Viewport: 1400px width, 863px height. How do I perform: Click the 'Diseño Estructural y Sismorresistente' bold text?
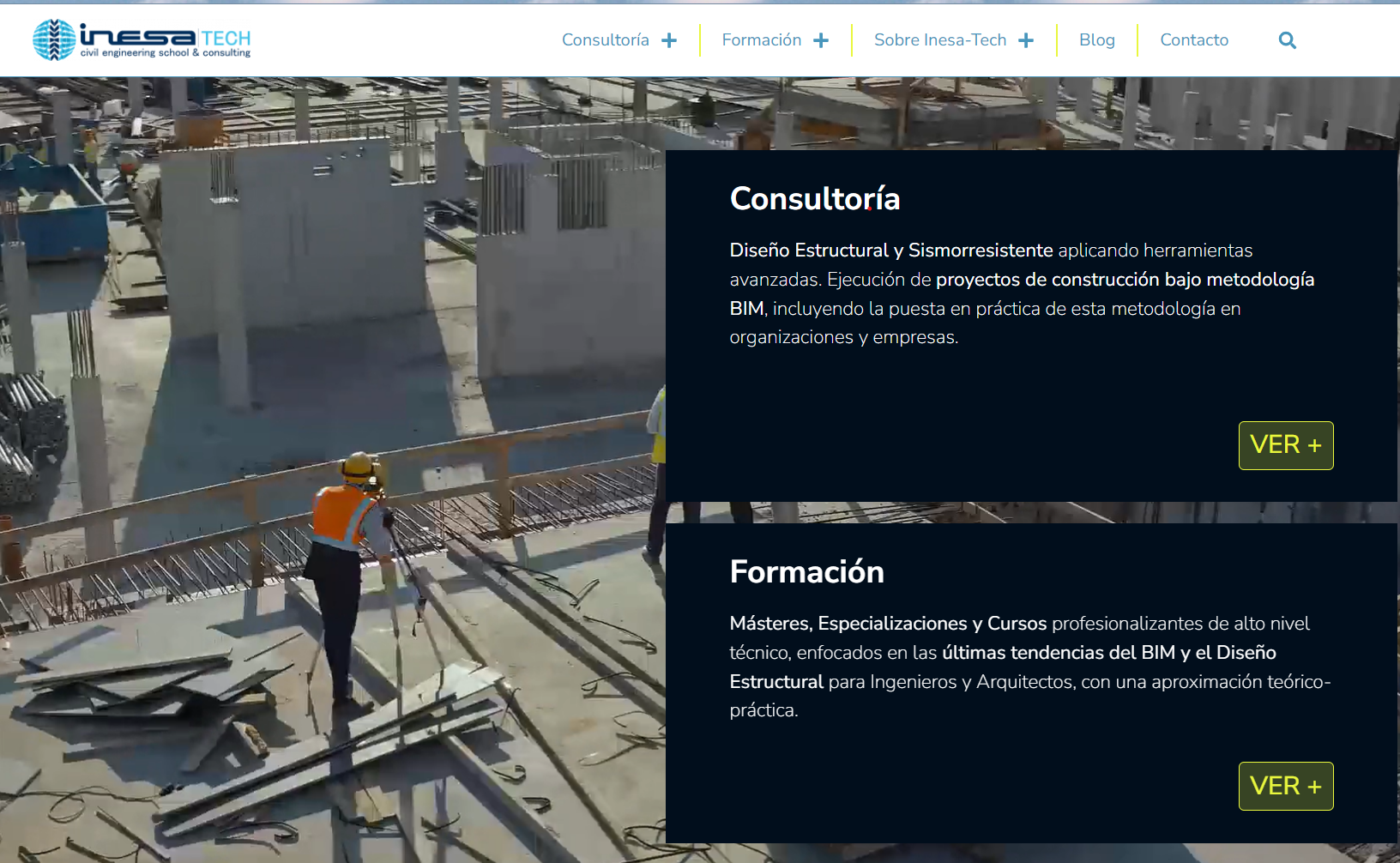click(x=890, y=250)
